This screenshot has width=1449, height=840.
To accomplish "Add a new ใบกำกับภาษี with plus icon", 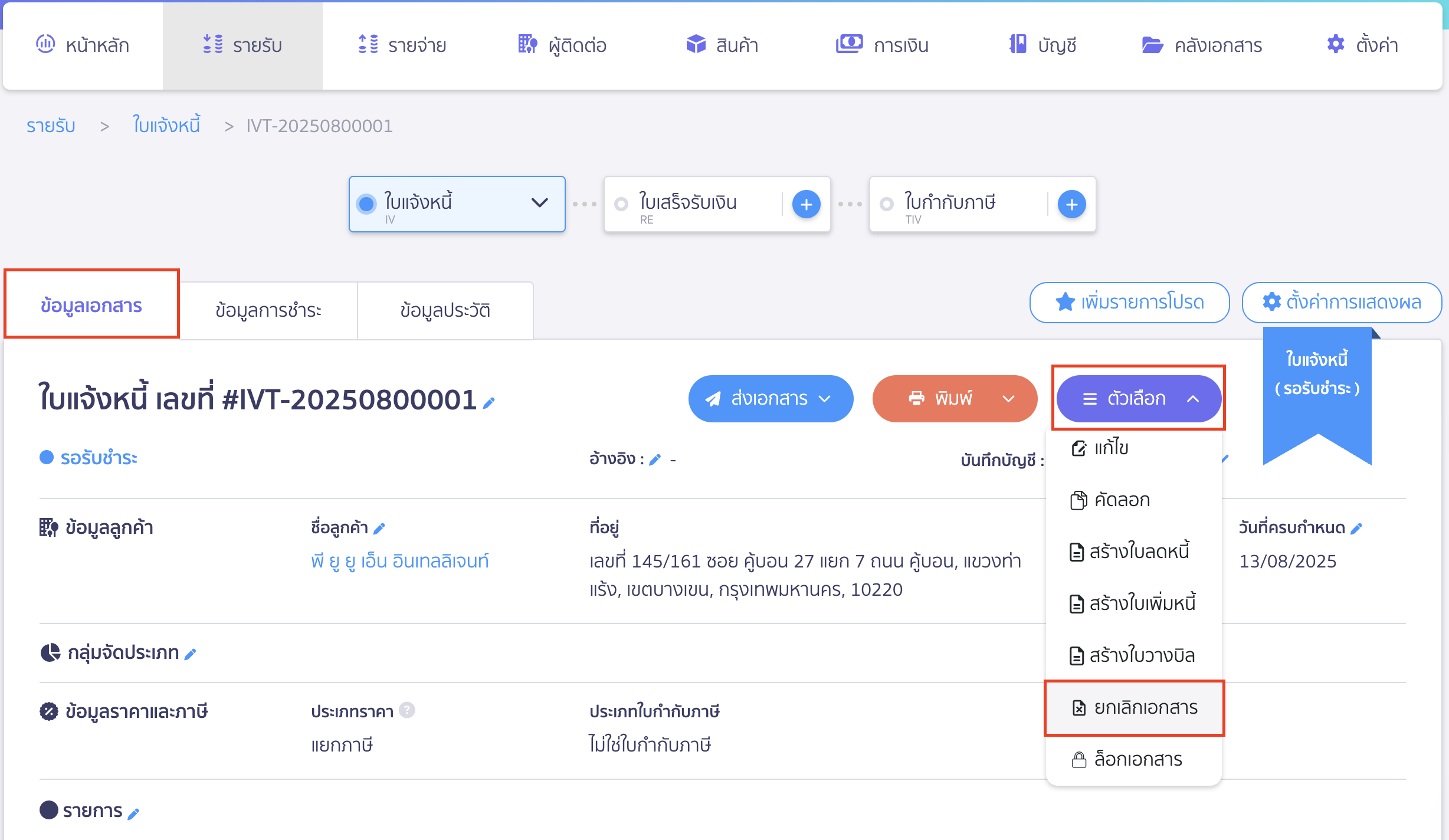I will tap(1072, 204).
